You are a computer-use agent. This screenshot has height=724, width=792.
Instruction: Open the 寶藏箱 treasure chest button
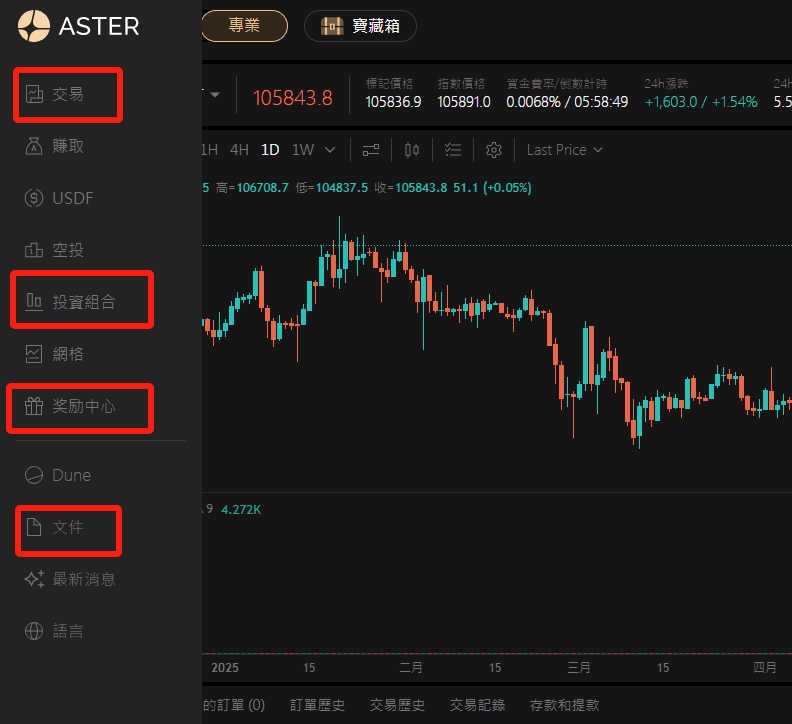pyautogui.click(x=360, y=26)
